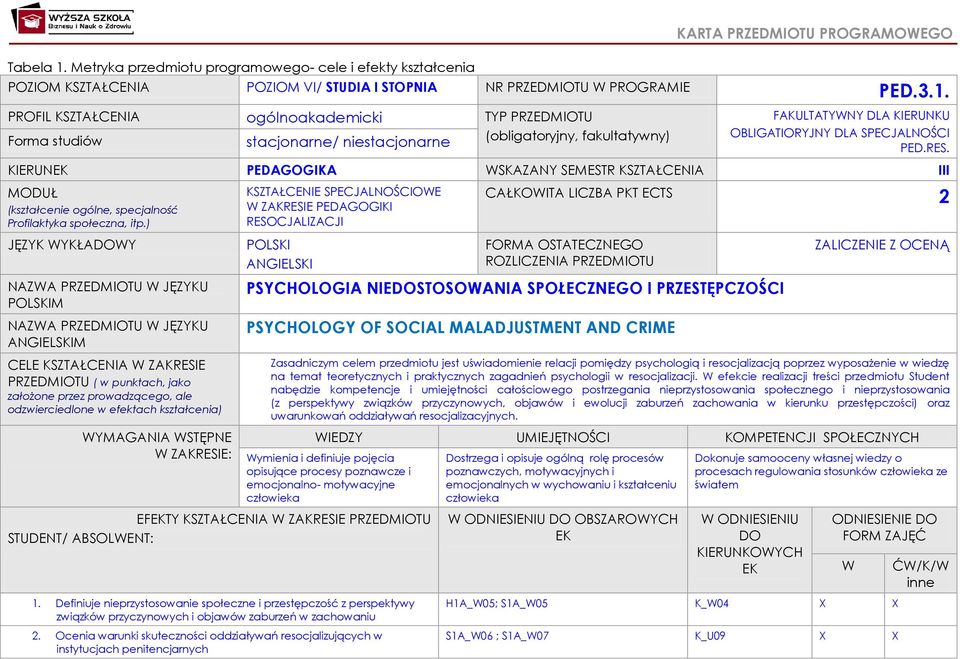Click the 'WIEDZY' column header
The height and width of the screenshot is (659, 960).
pyautogui.click(x=339, y=437)
